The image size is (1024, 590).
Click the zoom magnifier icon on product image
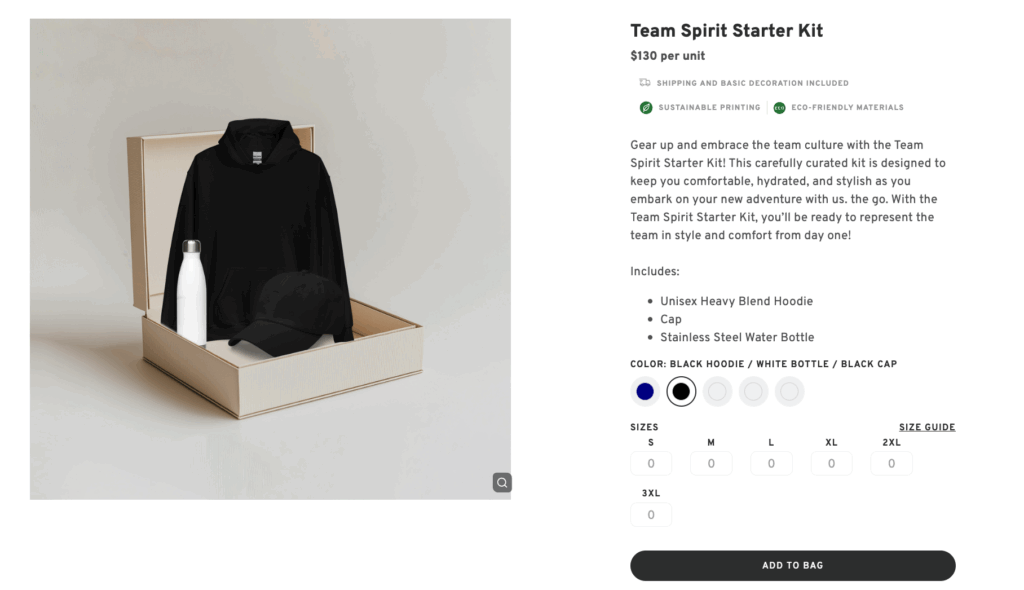pyautogui.click(x=502, y=483)
